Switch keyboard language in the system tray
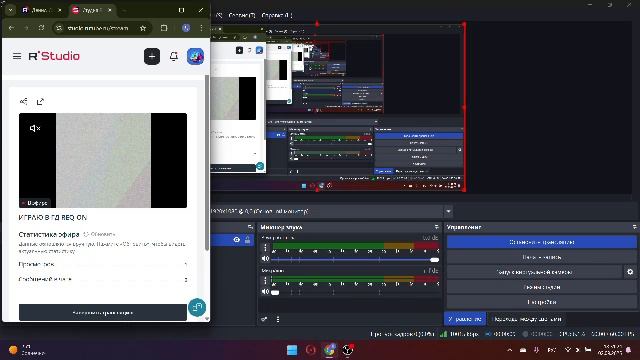The height and width of the screenshot is (360, 640). (551, 350)
